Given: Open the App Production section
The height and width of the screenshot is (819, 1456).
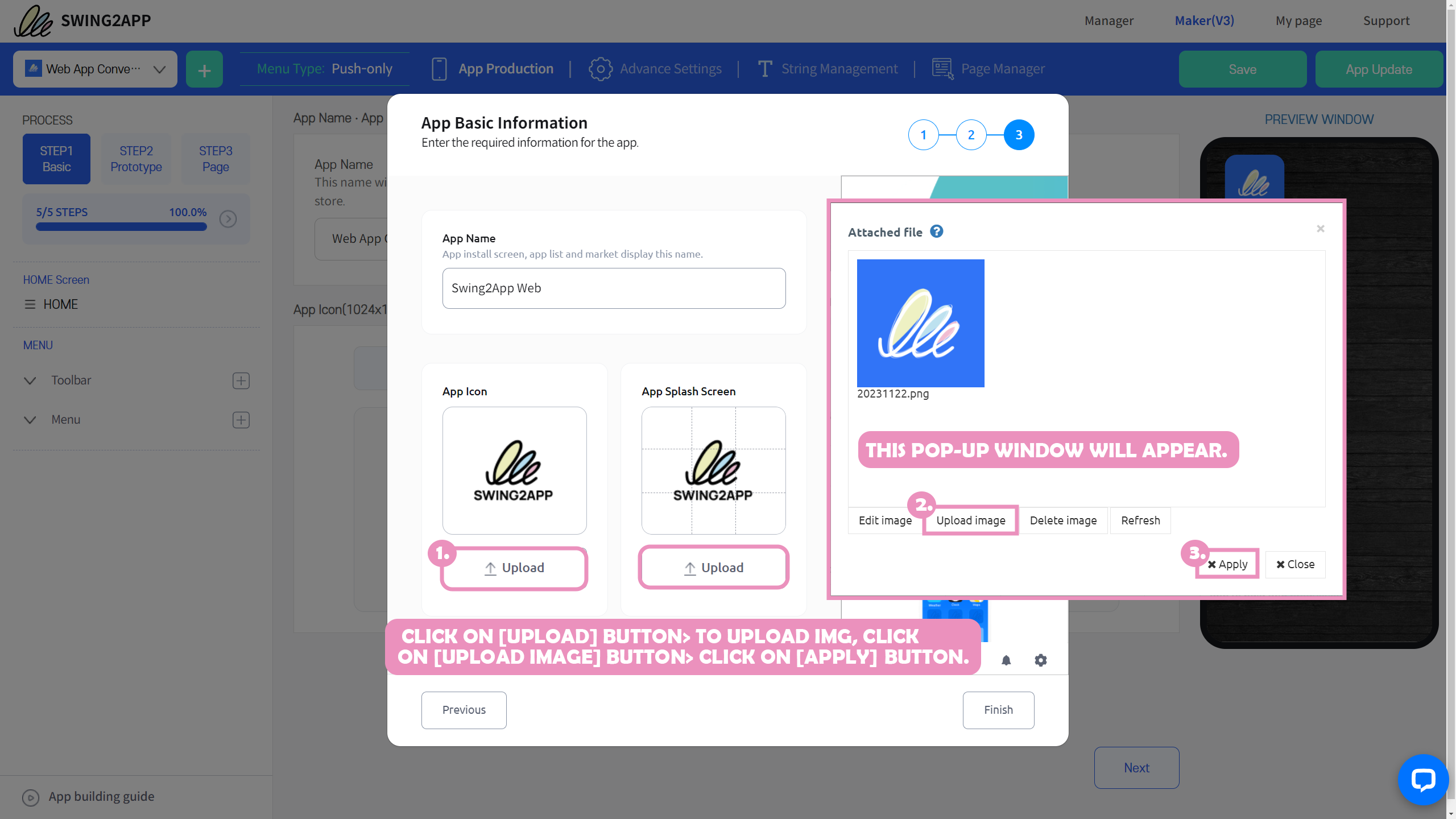Looking at the screenshot, I should pos(492,69).
